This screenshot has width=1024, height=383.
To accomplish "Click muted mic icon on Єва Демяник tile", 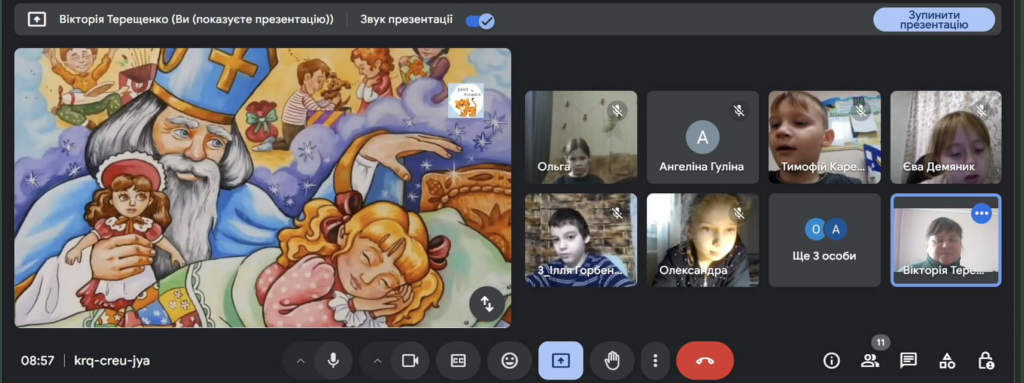I will click(982, 110).
